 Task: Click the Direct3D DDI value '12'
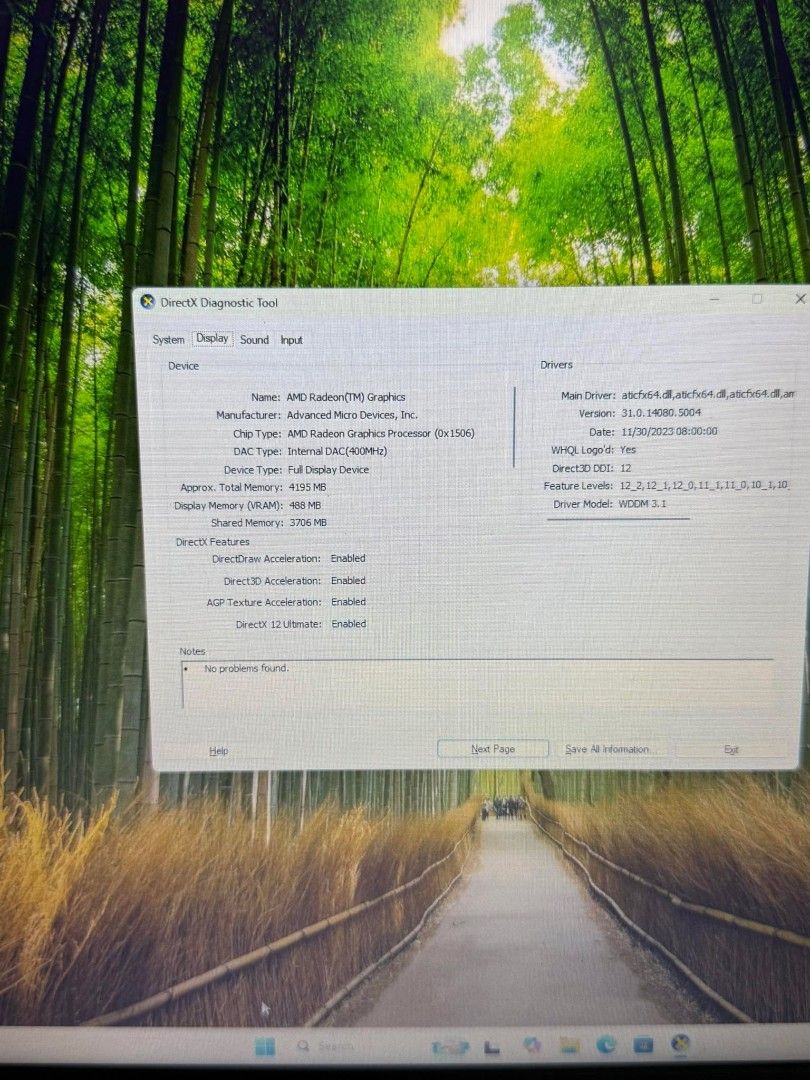coord(625,468)
